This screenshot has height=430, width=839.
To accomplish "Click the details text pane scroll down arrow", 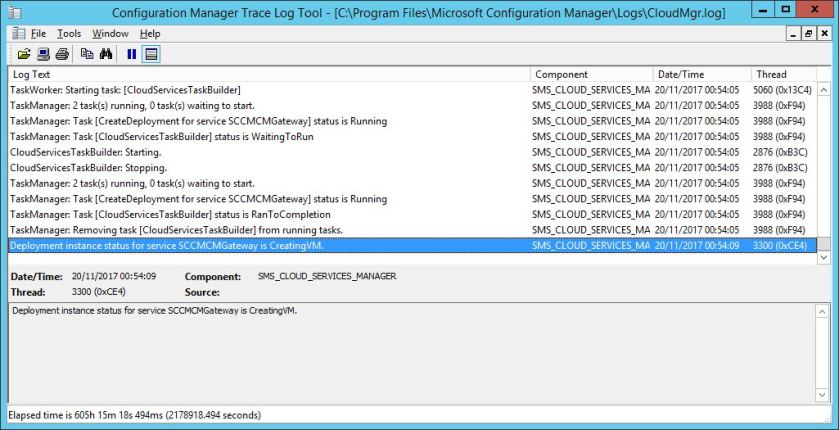I will click(822, 395).
